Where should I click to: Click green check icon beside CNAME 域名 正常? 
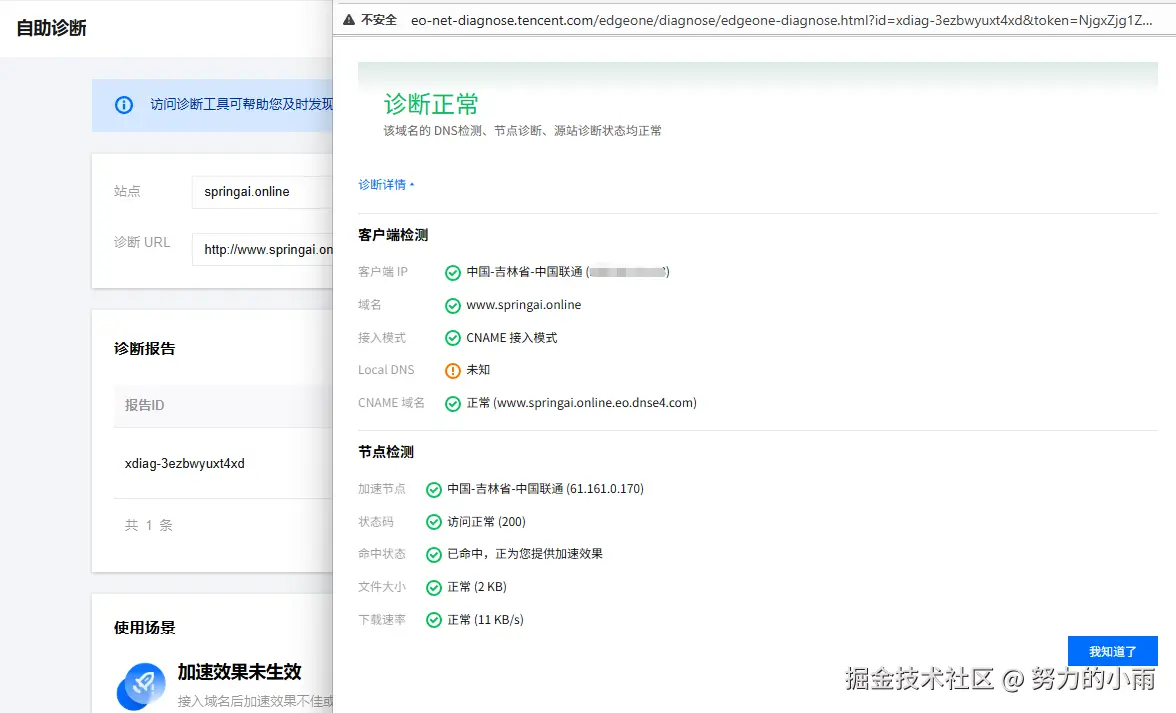tap(453, 404)
